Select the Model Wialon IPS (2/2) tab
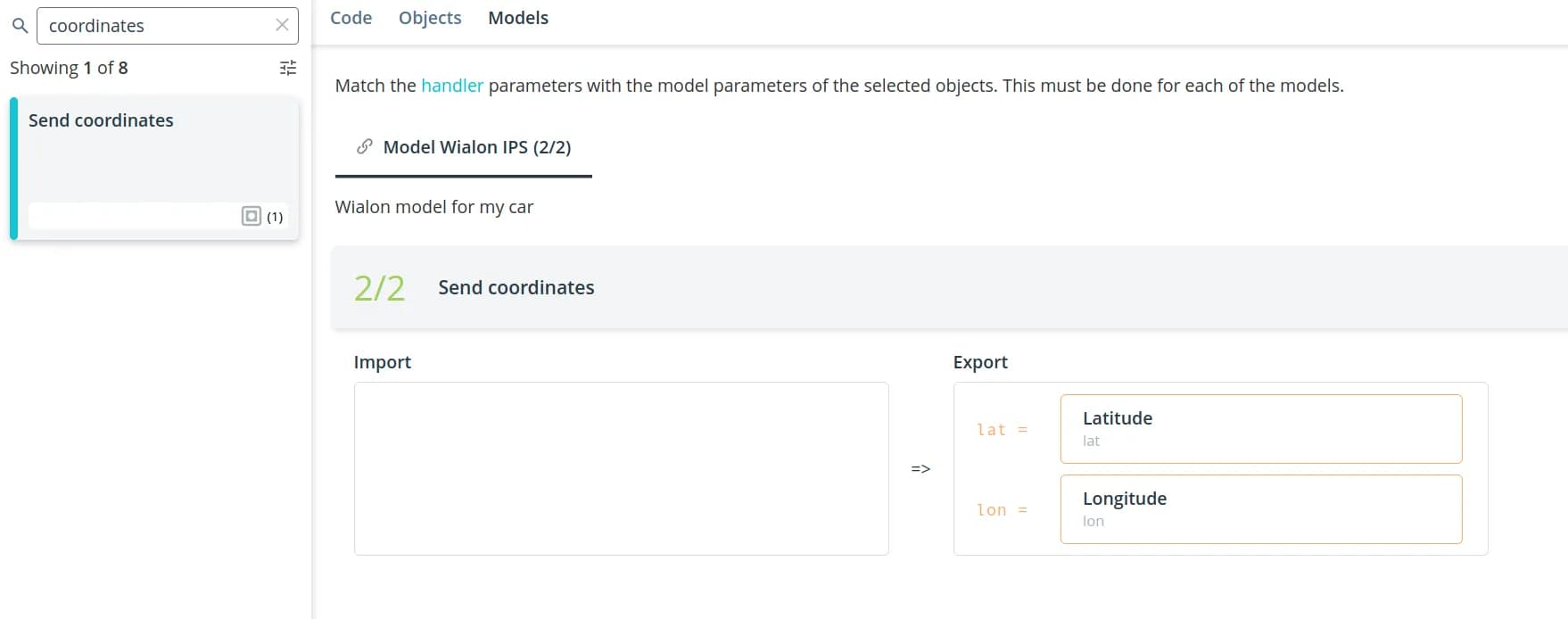The height and width of the screenshot is (619, 1568). click(476, 147)
